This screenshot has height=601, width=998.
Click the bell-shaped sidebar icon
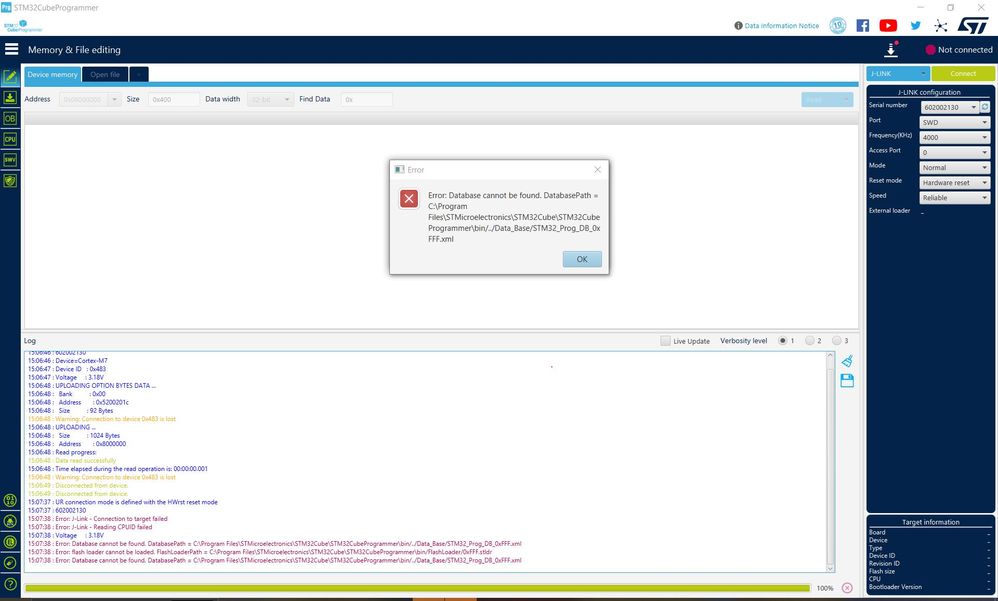coord(10,521)
